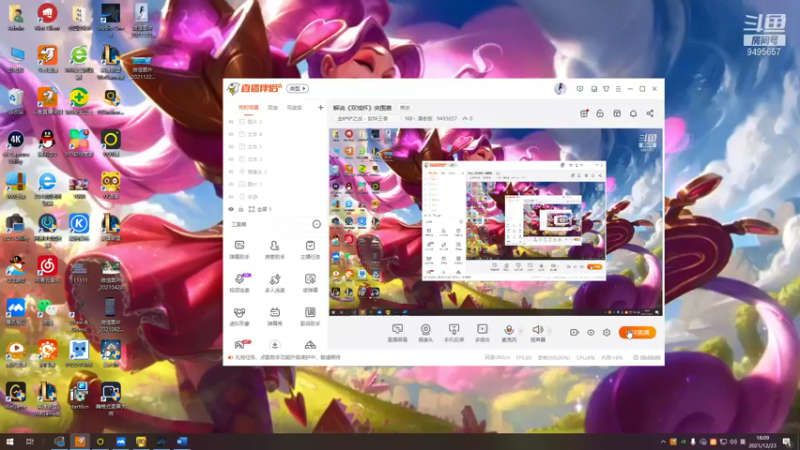Screen dimensions: 800x450
Task: Open the 弹幕助手 danmaku assistant tool
Action: [x=239, y=250]
